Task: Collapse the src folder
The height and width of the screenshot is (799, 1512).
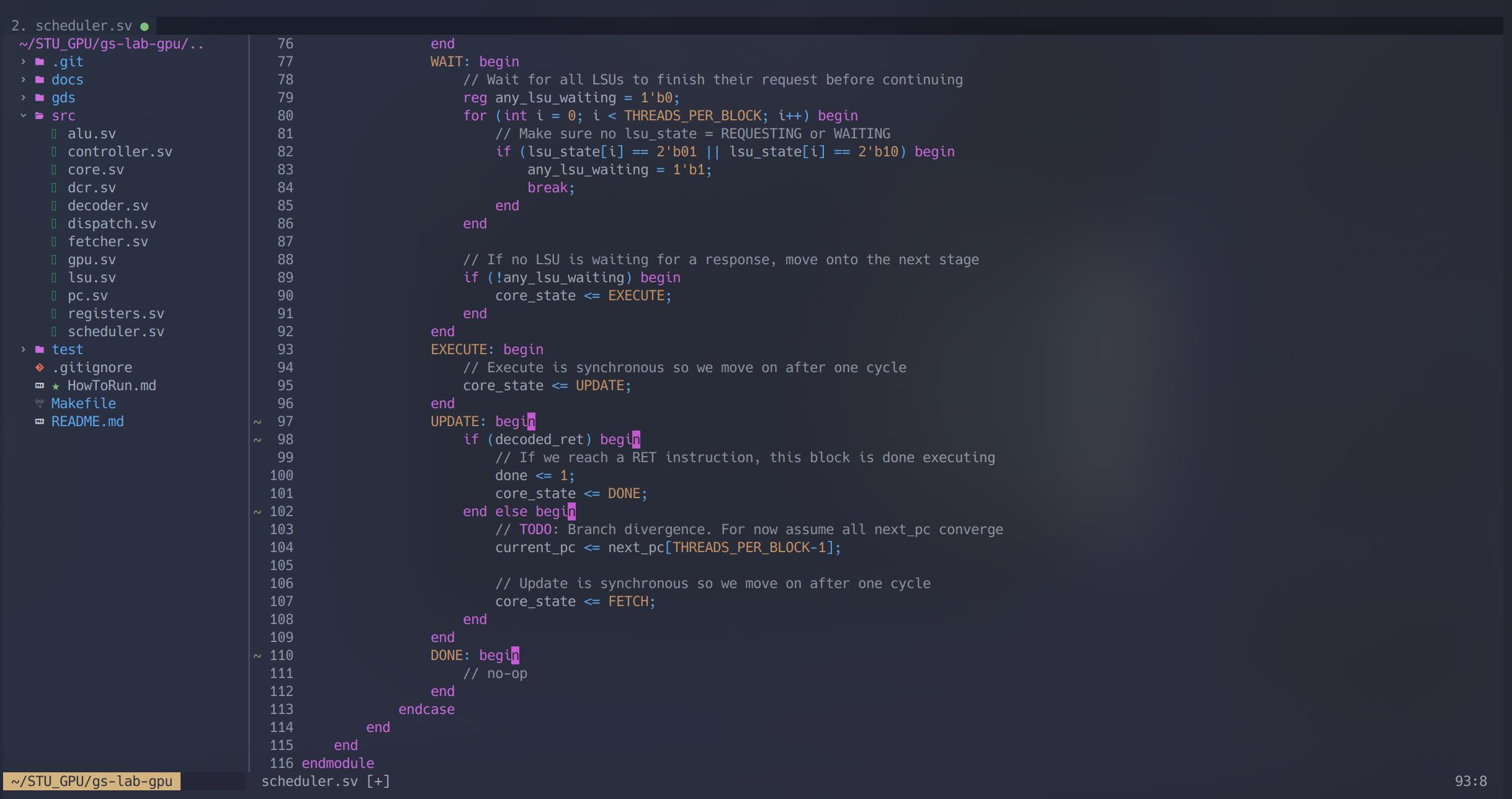Action: point(23,115)
